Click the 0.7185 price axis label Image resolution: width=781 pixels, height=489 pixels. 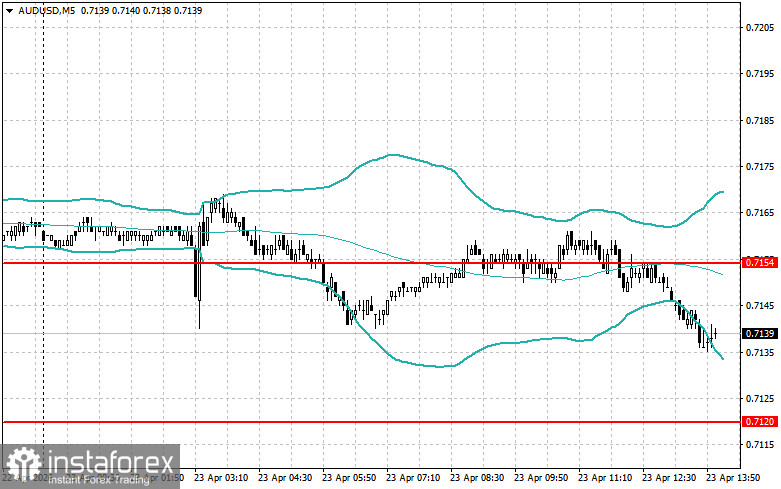tap(760, 121)
